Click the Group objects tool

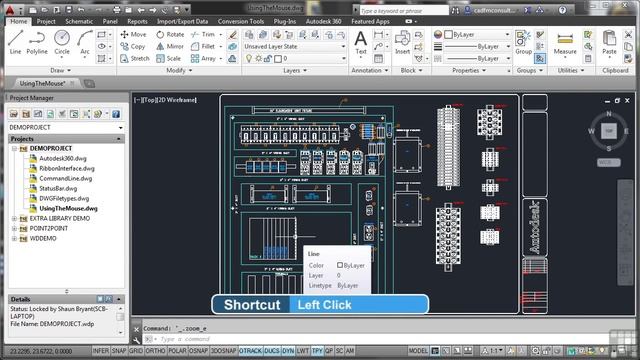523,42
